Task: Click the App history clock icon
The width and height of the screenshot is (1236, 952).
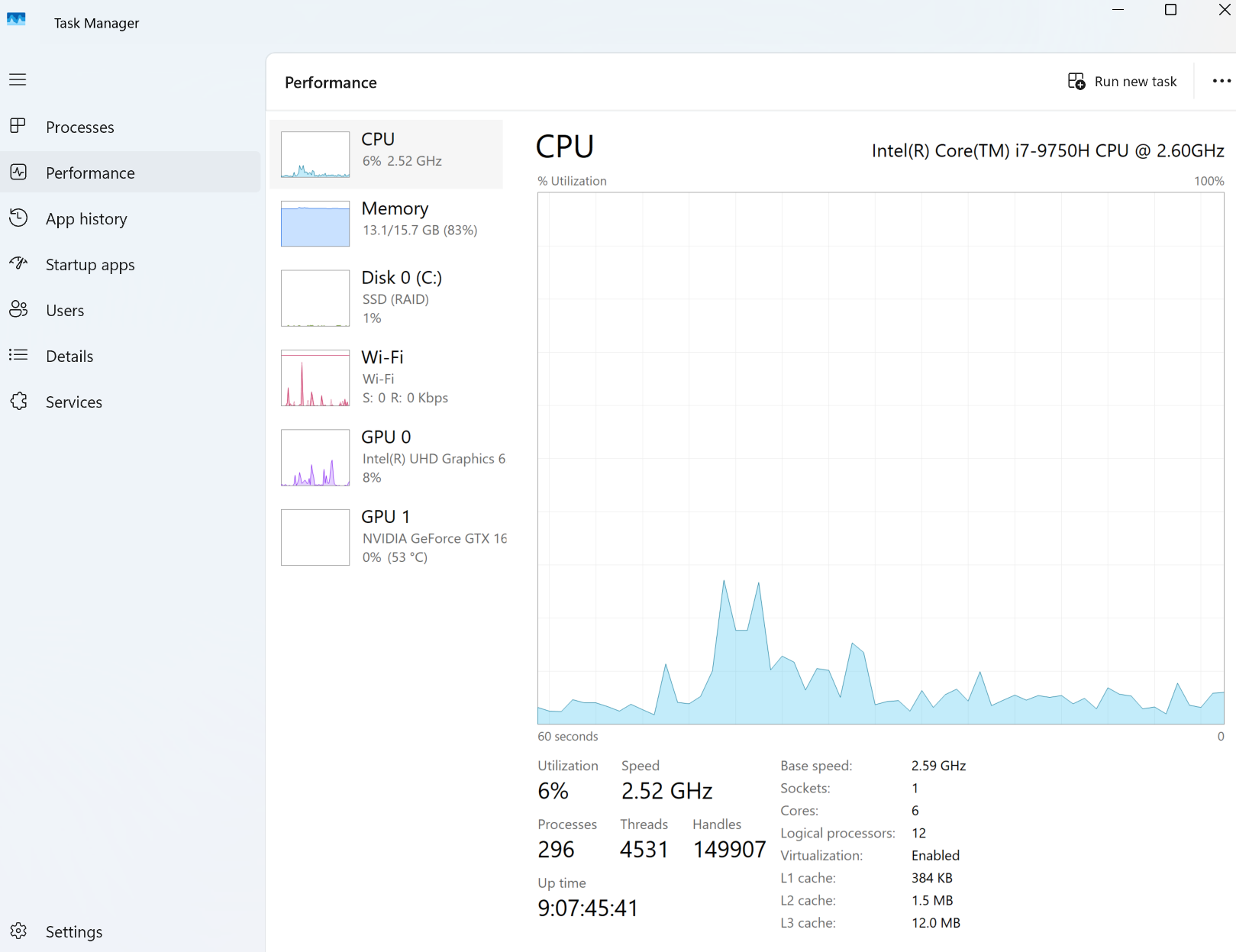Action: click(x=18, y=218)
